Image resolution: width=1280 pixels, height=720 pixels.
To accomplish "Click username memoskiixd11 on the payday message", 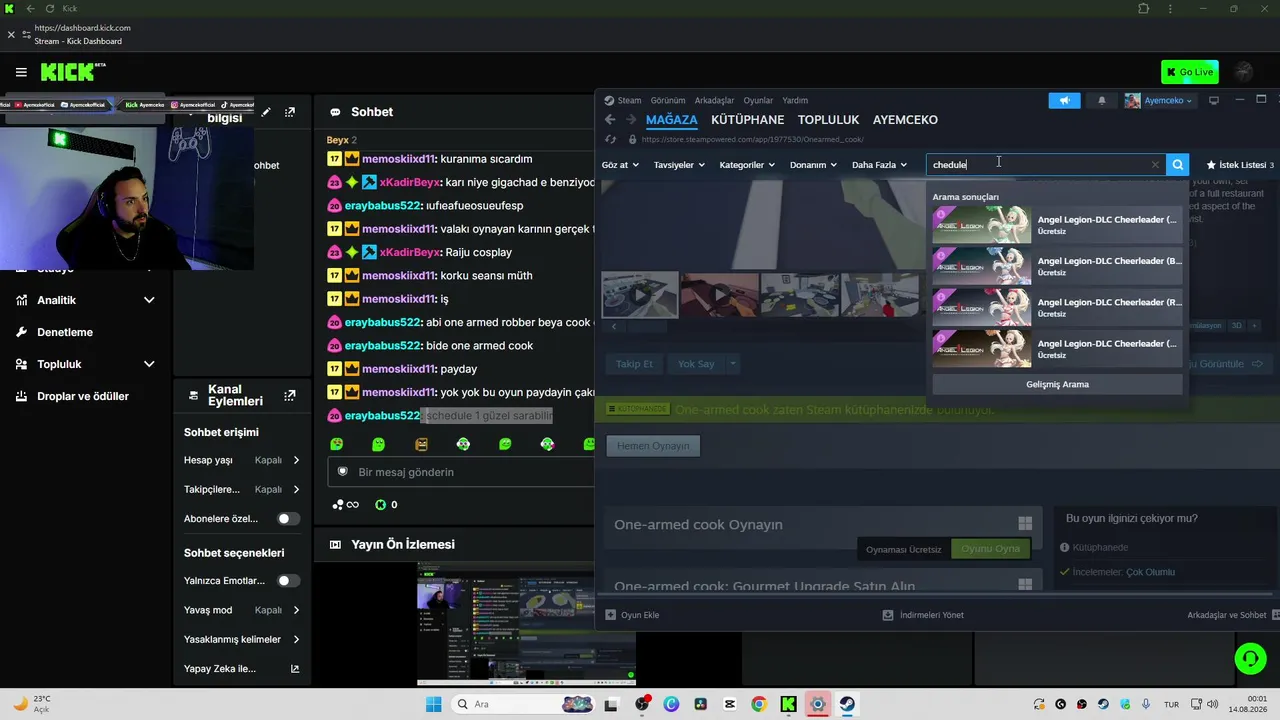I will (x=399, y=369).
